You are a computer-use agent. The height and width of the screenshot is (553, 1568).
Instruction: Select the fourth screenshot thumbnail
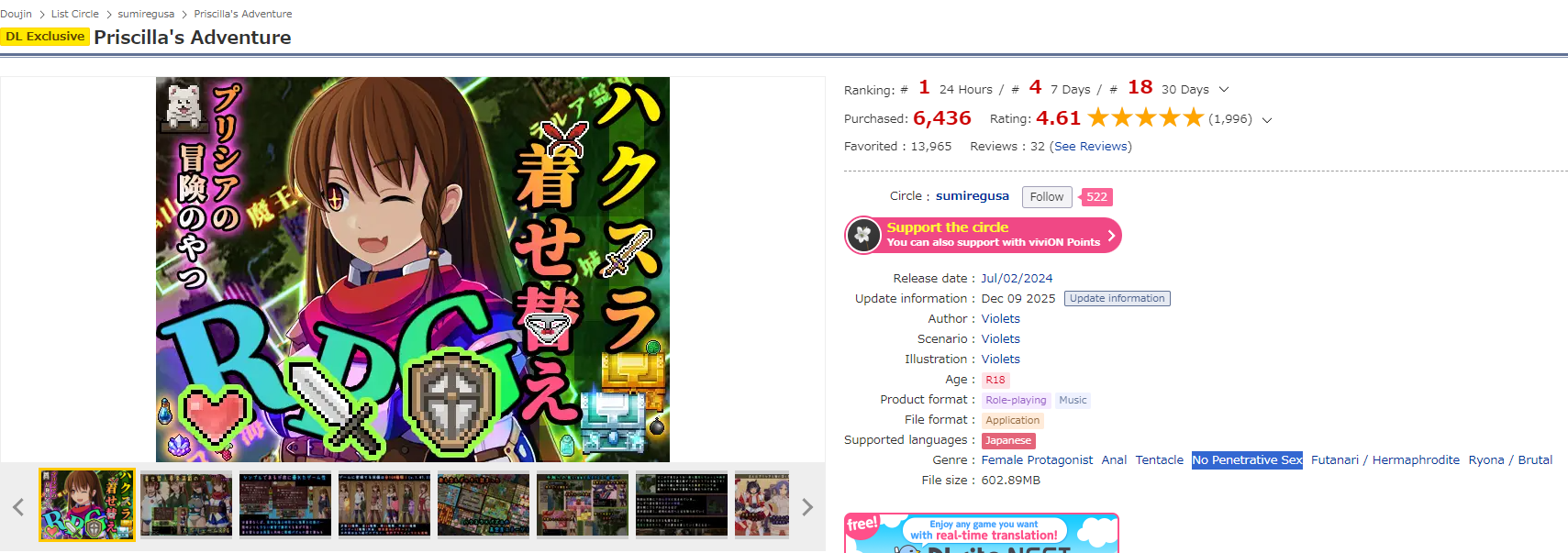tap(384, 504)
